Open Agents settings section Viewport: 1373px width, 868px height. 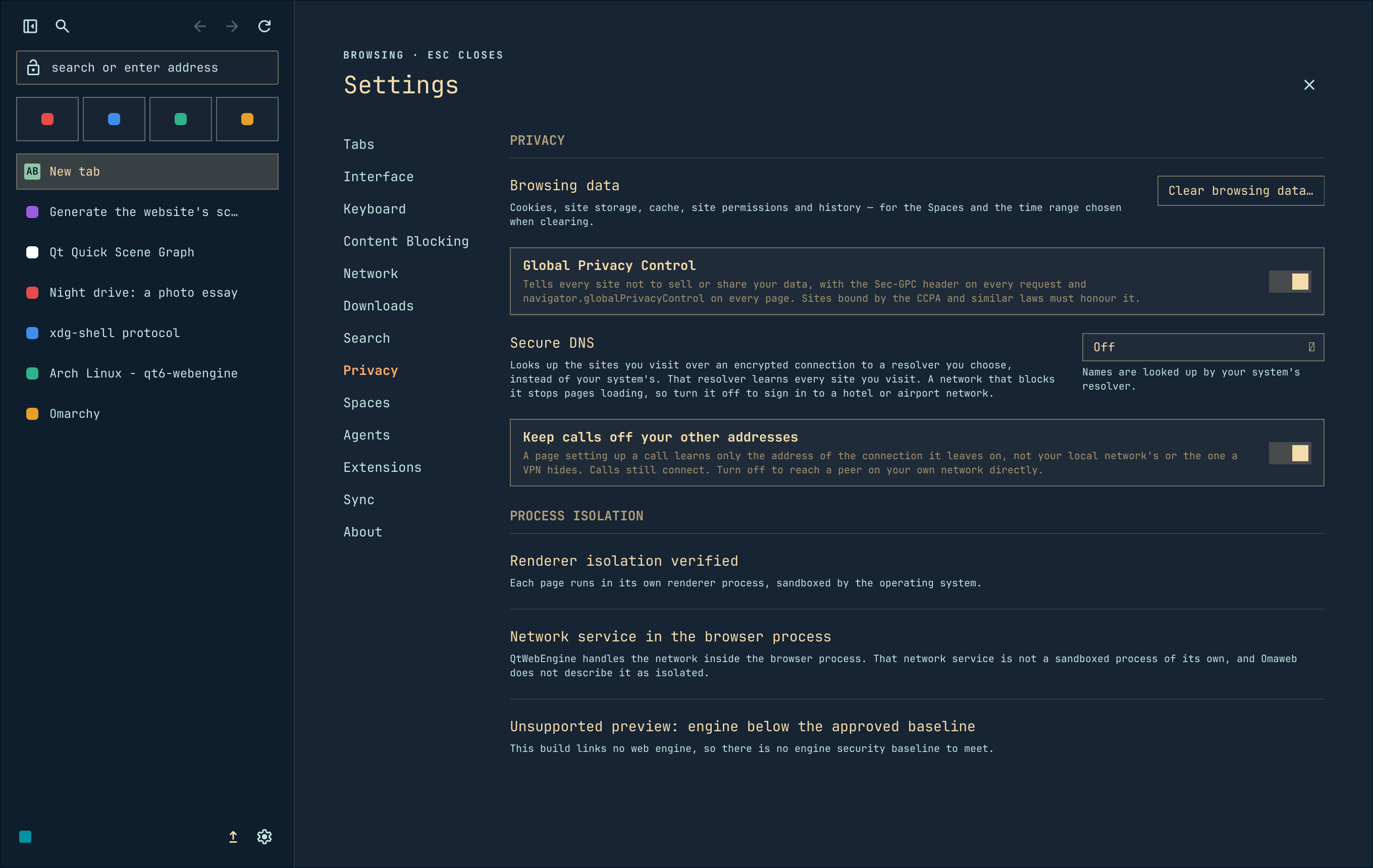(x=366, y=436)
